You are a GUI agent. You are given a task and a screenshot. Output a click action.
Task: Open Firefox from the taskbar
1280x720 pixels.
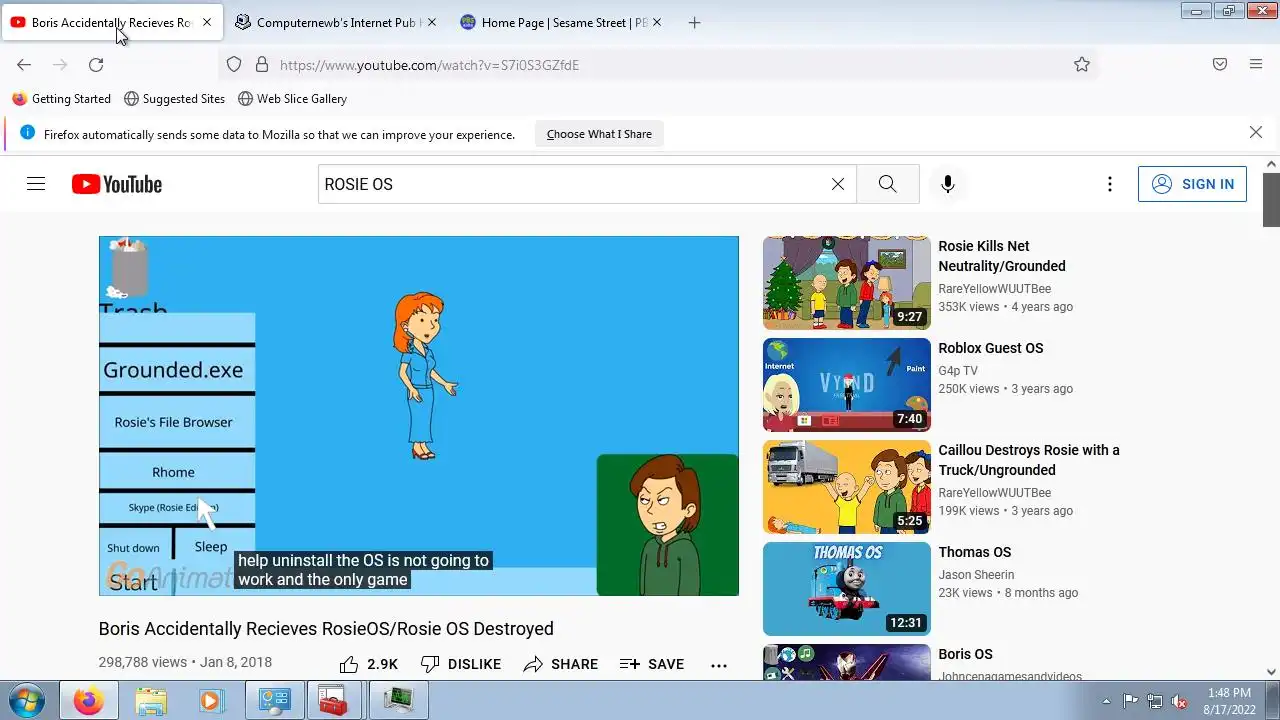(88, 700)
